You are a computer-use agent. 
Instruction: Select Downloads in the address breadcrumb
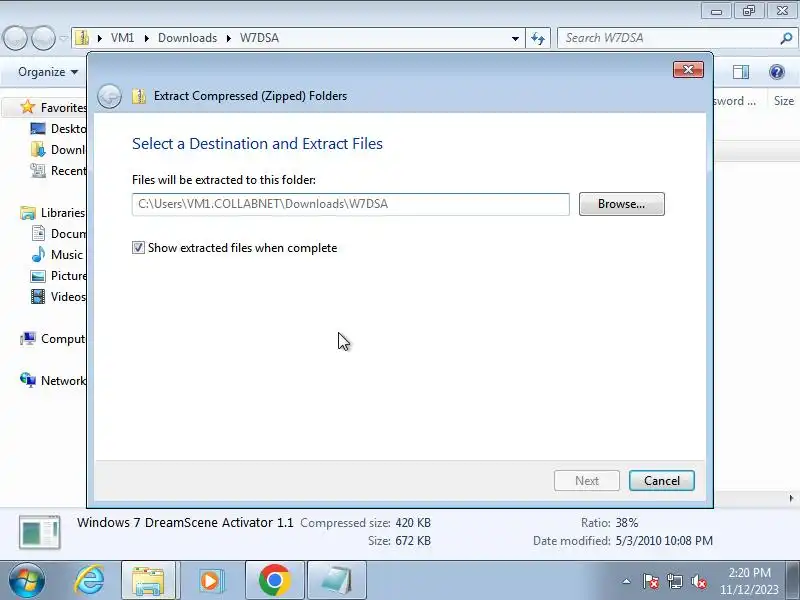pos(187,38)
